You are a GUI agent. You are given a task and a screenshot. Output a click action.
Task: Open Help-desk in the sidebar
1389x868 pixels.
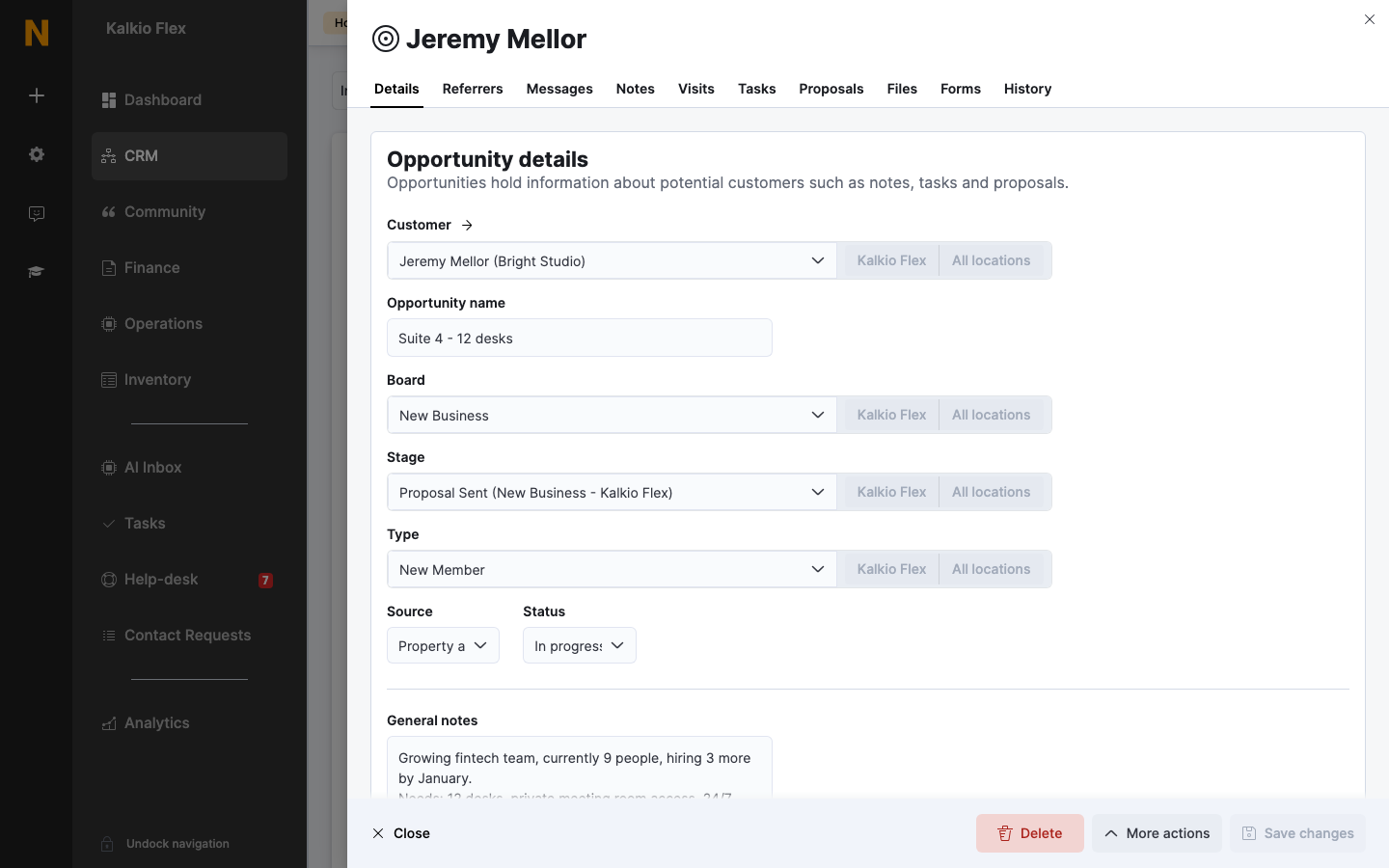(x=189, y=580)
